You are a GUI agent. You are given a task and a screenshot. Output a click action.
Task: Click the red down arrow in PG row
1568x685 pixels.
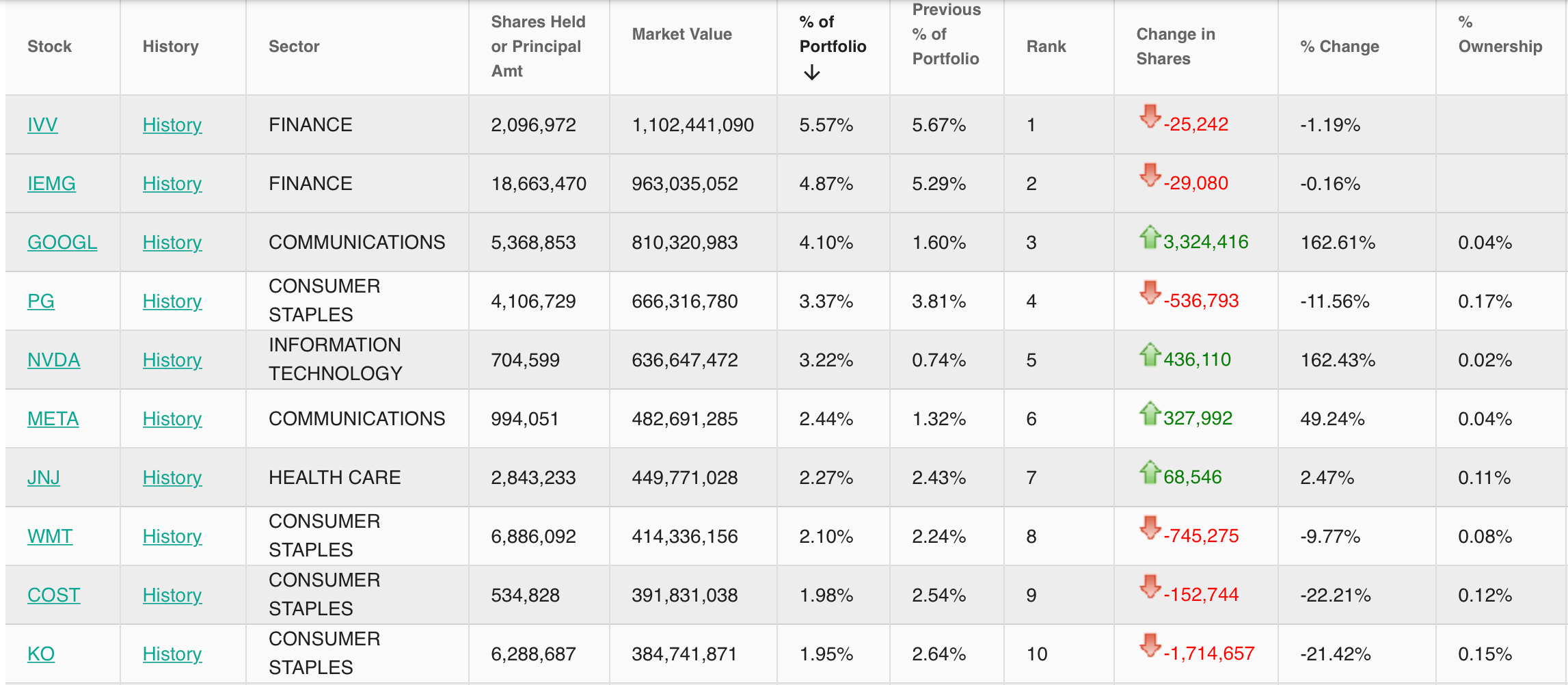[1150, 293]
